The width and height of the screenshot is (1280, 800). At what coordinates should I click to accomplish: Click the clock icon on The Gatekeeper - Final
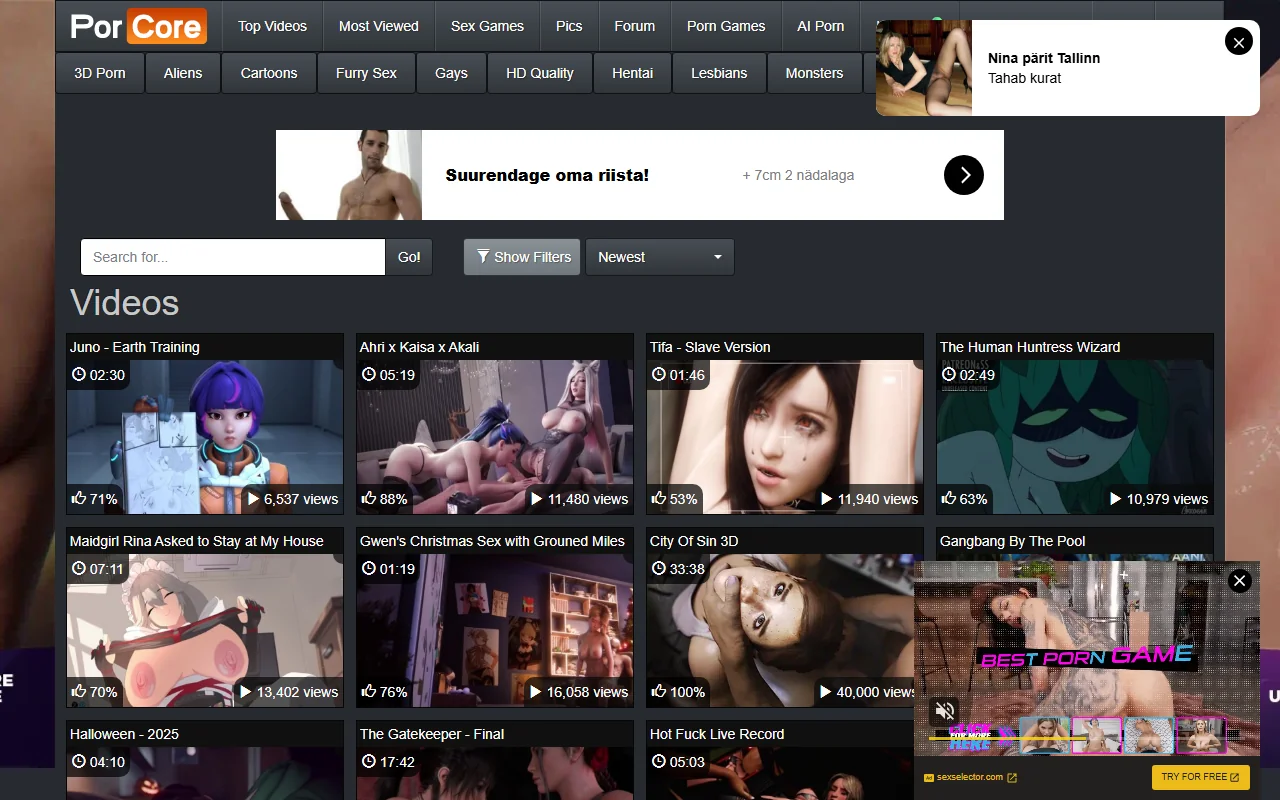[x=369, y=761]
